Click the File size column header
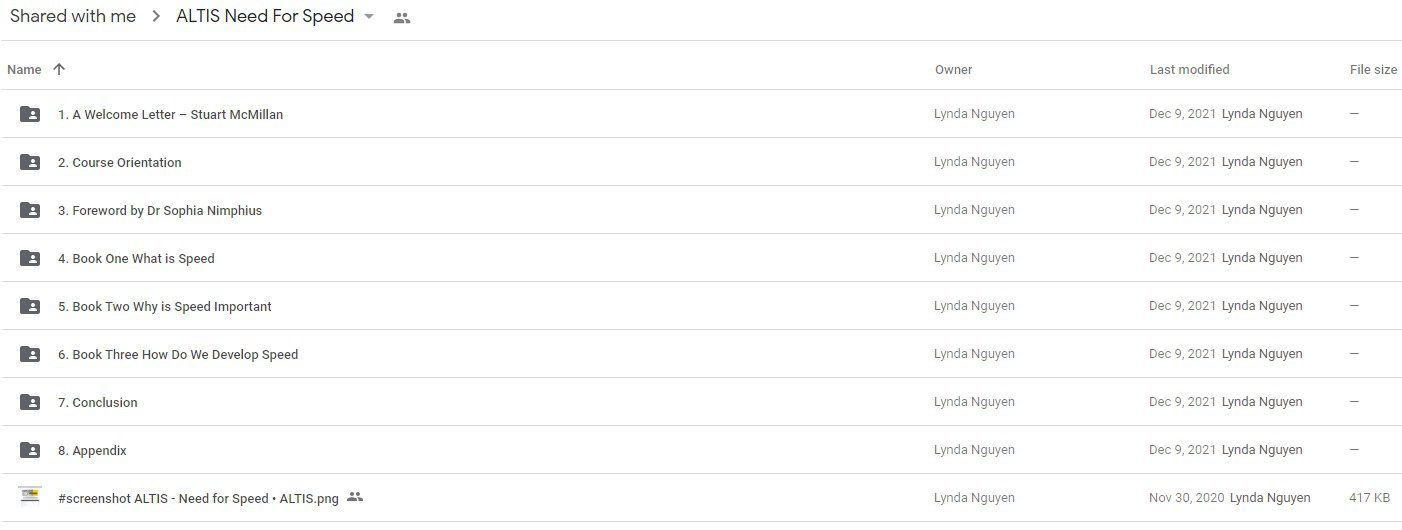Image resolution: width=1402 pixels, height=530 pixels. [1373, 70]
